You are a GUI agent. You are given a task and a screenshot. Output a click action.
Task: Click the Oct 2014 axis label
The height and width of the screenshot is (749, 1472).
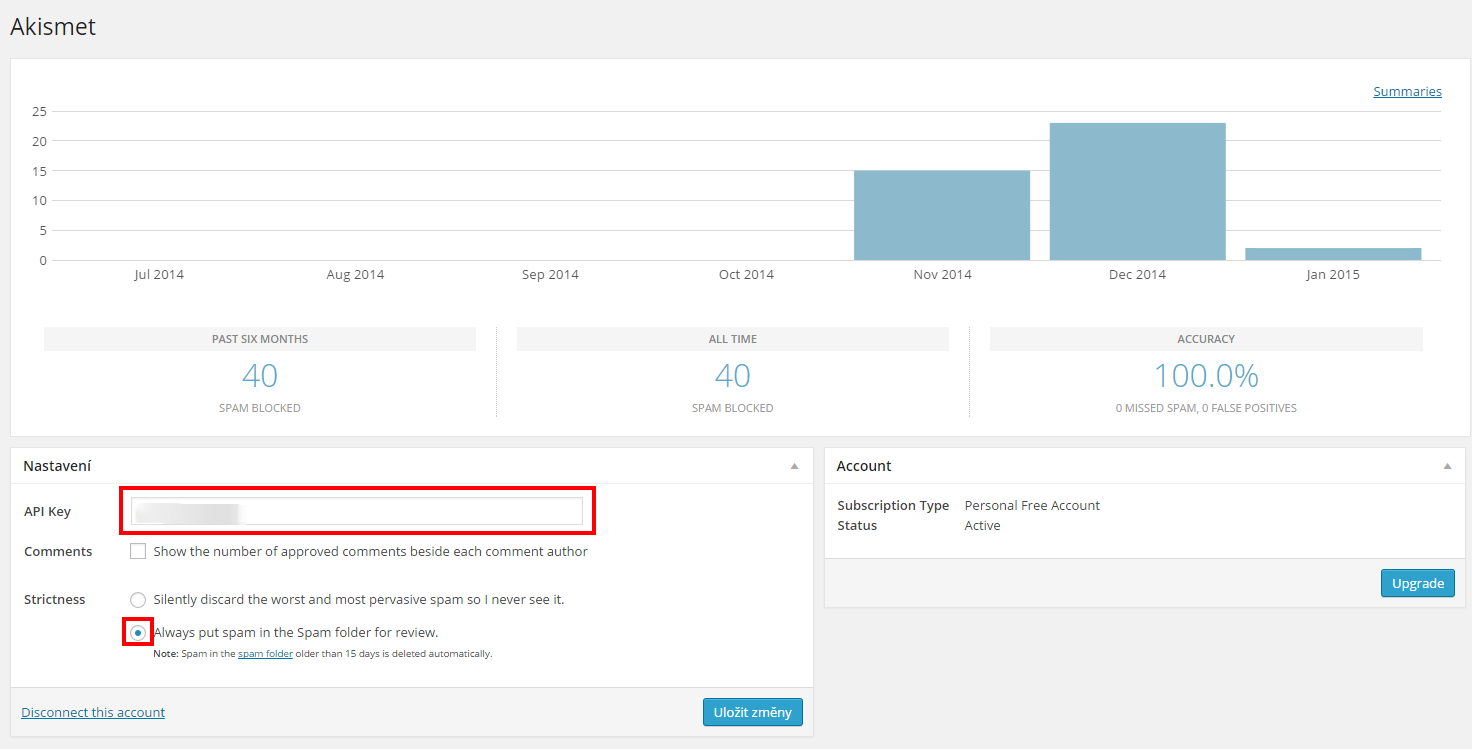pyautogui.click(x=746, y=274)
